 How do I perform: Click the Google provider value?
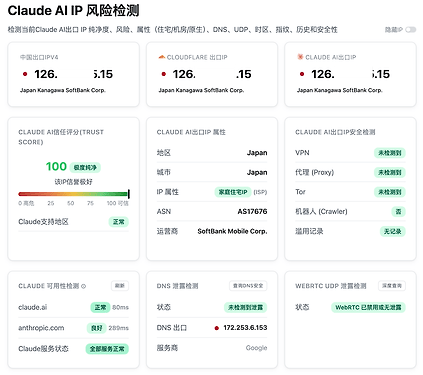coord(256,348)
